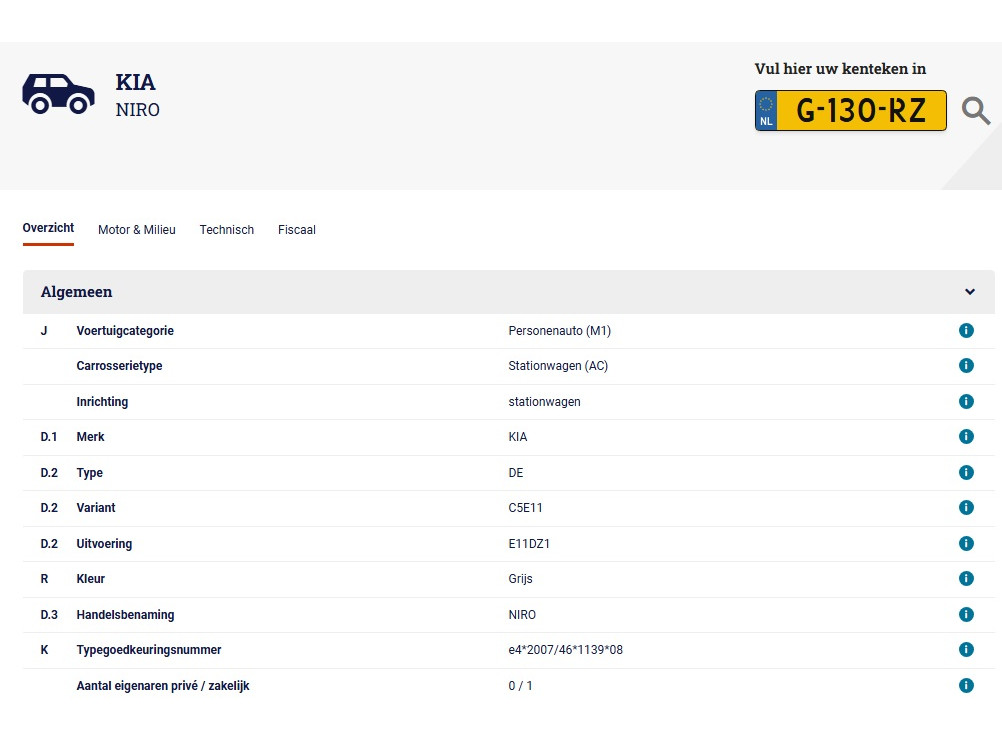The height and width of the screenshot is (751, 1002).
Task: Collapse the Algemeen section chevron
Action: tap(969, 291)
